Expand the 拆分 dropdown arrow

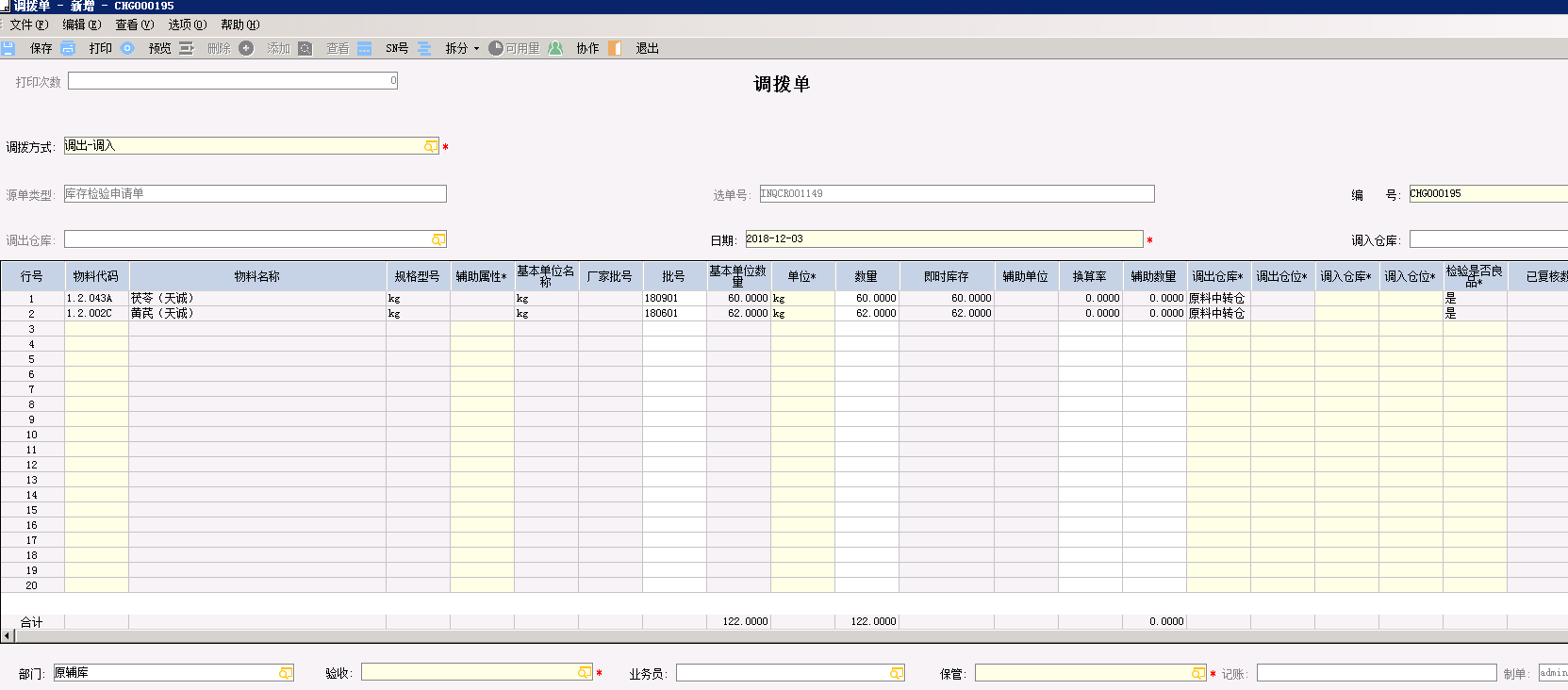(x=476, y=48)
